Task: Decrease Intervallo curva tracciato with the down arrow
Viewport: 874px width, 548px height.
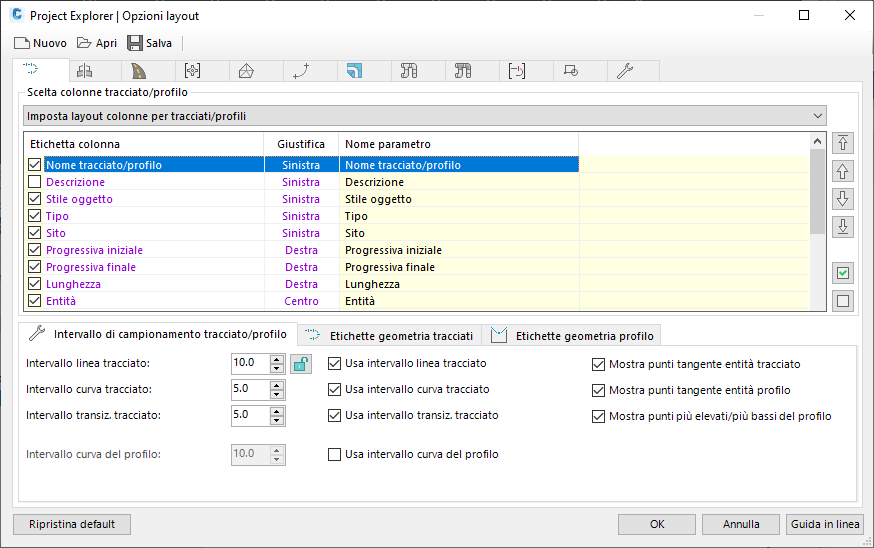Action: 276,394
